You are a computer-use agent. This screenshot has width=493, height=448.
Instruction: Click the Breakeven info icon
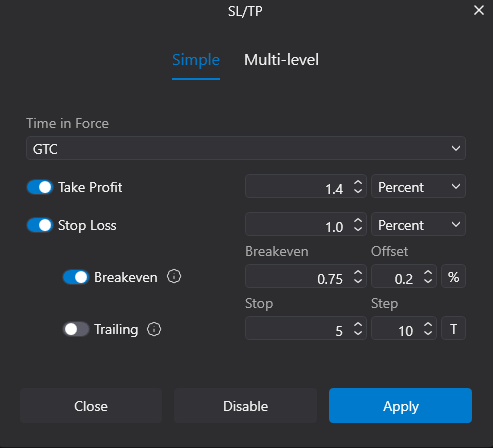[174, 276]
